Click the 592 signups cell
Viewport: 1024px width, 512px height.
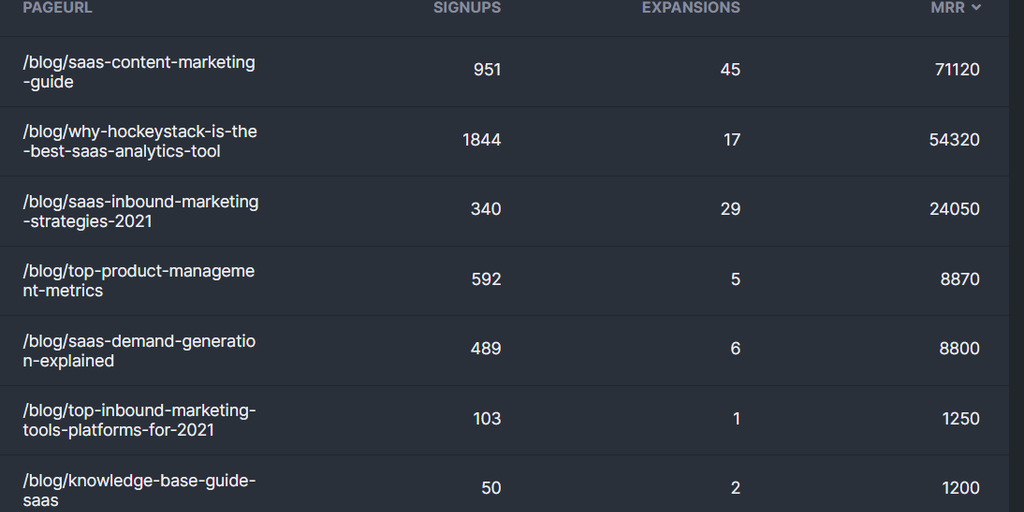click(x=486, y=279)
